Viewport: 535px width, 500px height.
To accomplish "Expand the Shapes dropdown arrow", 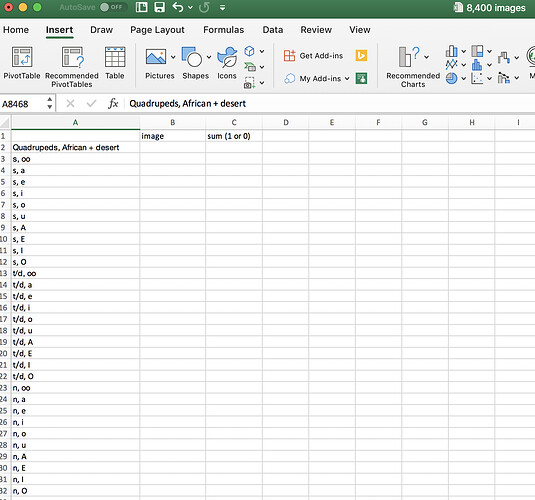I will pyautogui.click(x=209, y=57).
